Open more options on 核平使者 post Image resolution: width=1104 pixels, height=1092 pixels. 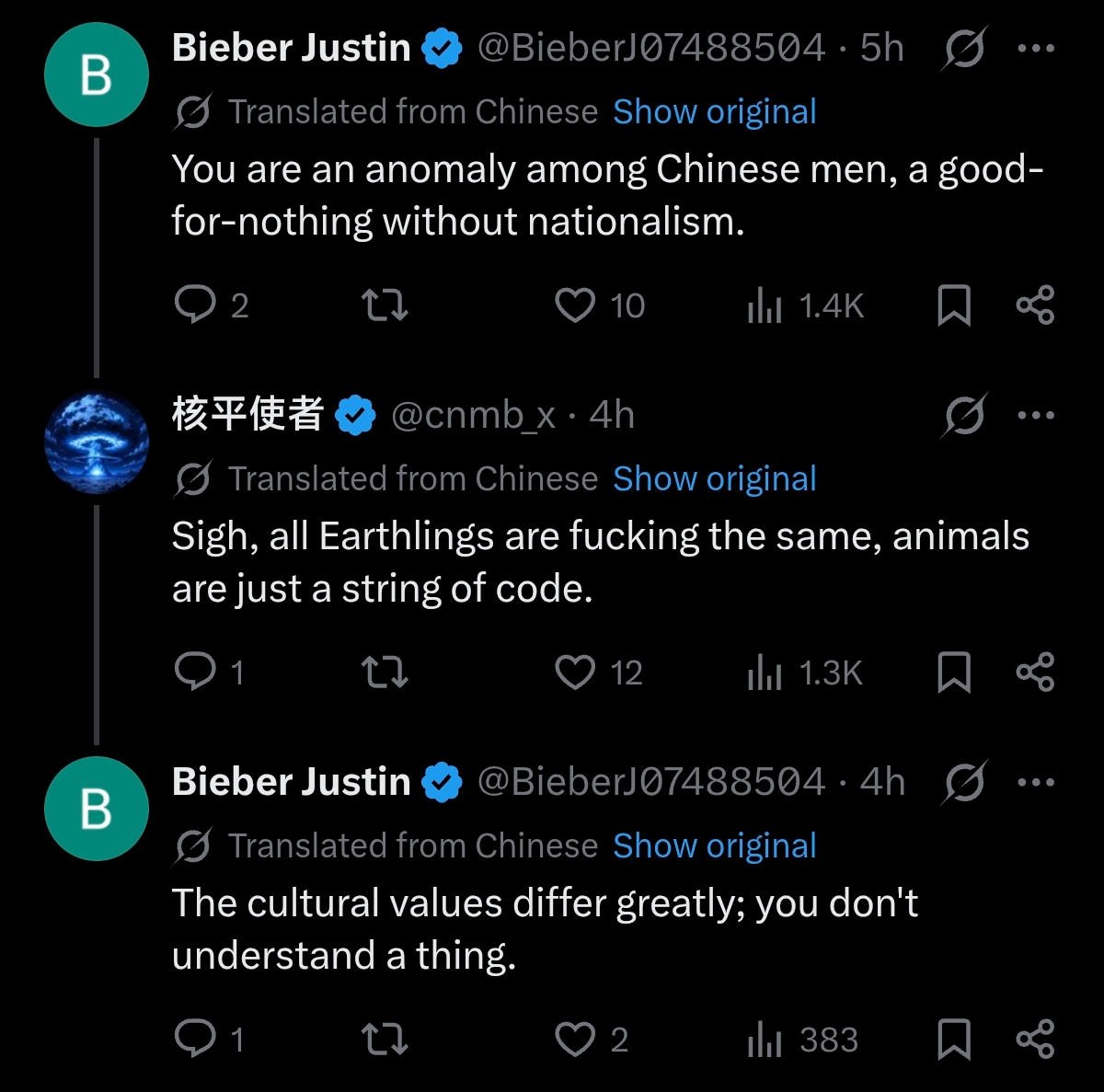[x=1036, y=416]
